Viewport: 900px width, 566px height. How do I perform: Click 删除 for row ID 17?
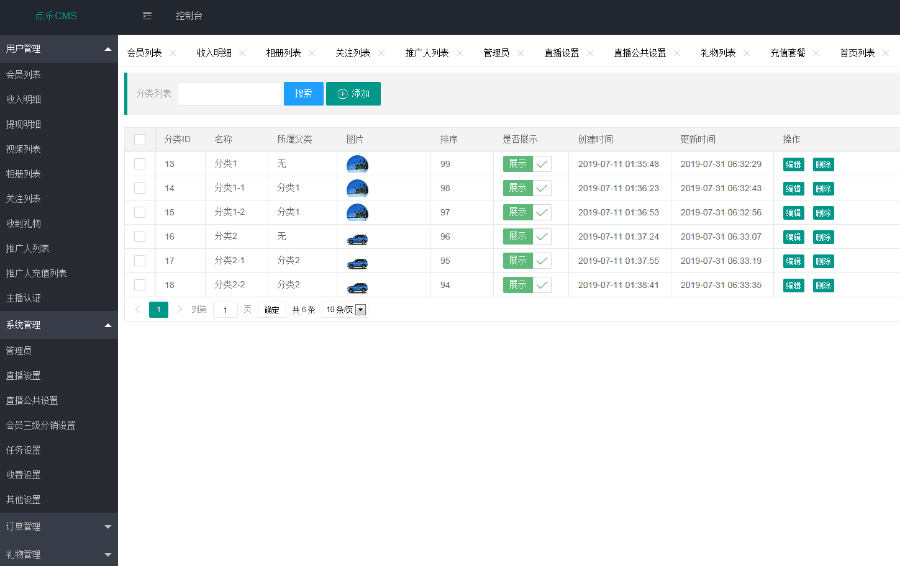coord(823,261)
